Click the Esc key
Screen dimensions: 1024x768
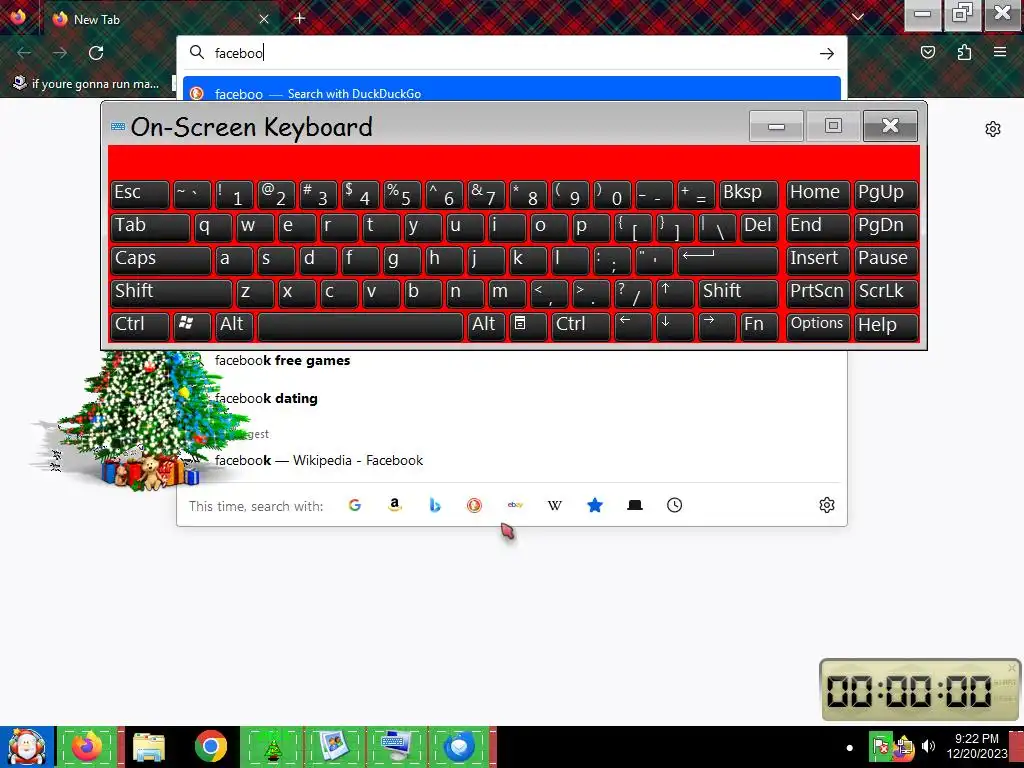pos(140,195)
